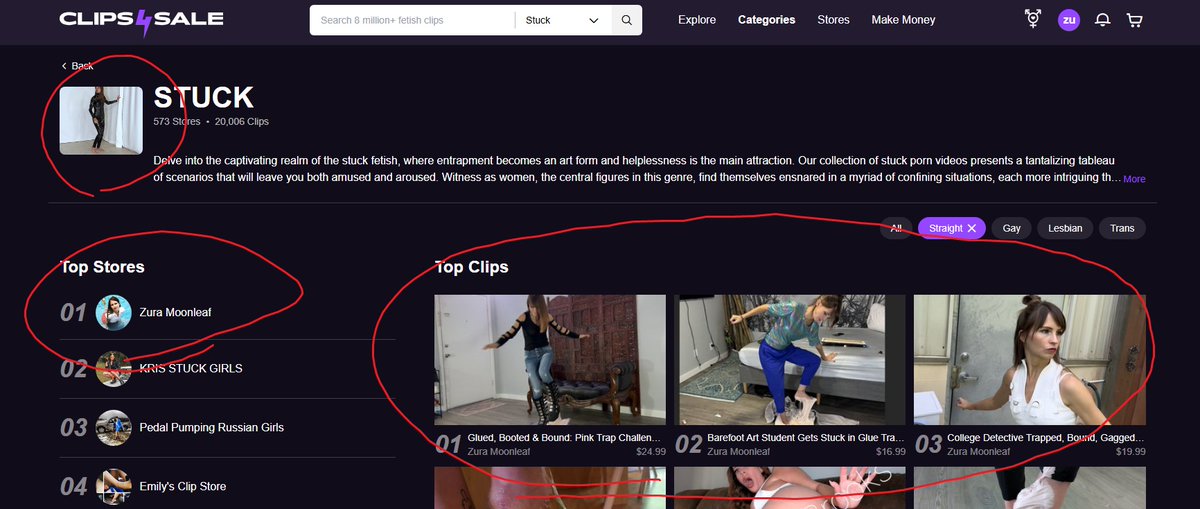Click the $24.99 price
The width and height of the screenshot is (1200, 509).
tap(651, 452)
